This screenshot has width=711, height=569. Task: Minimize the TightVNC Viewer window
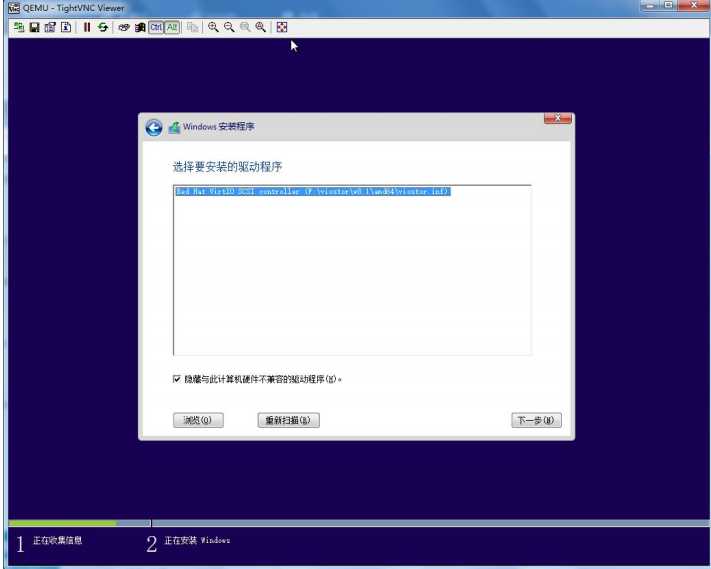651,5
